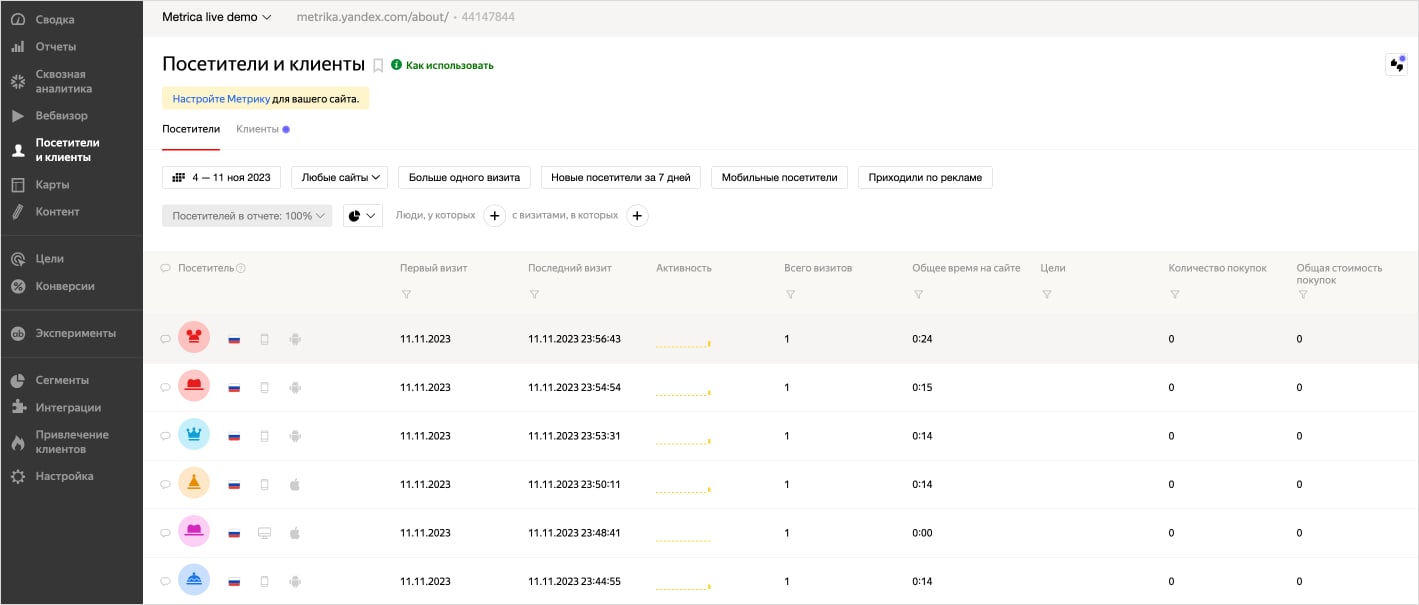Add a condition after 'с визитами, в которых'
The height and width of the screenshot is (605, 1419).
tap(637, 215)
